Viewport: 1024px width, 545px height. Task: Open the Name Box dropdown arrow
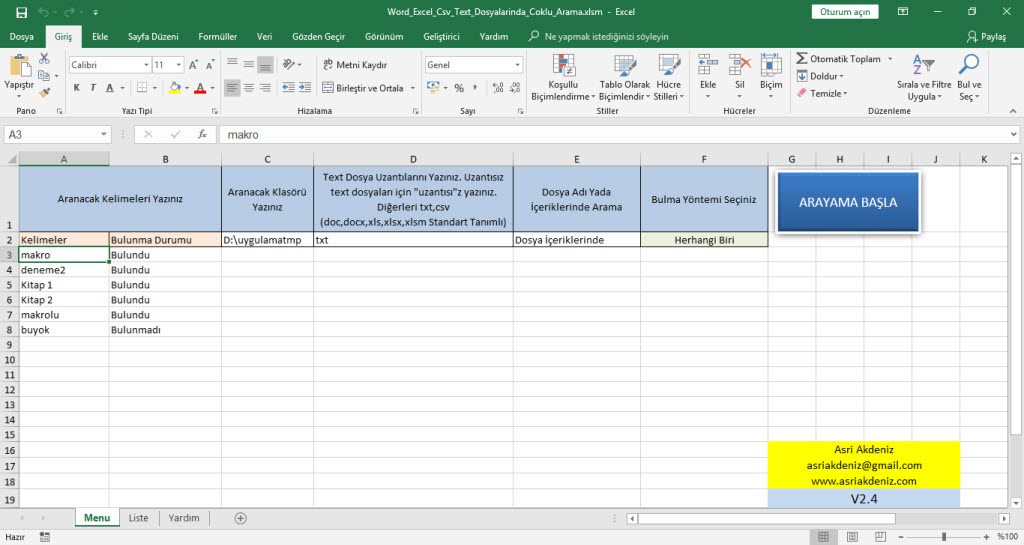click(x=104, y=134)
